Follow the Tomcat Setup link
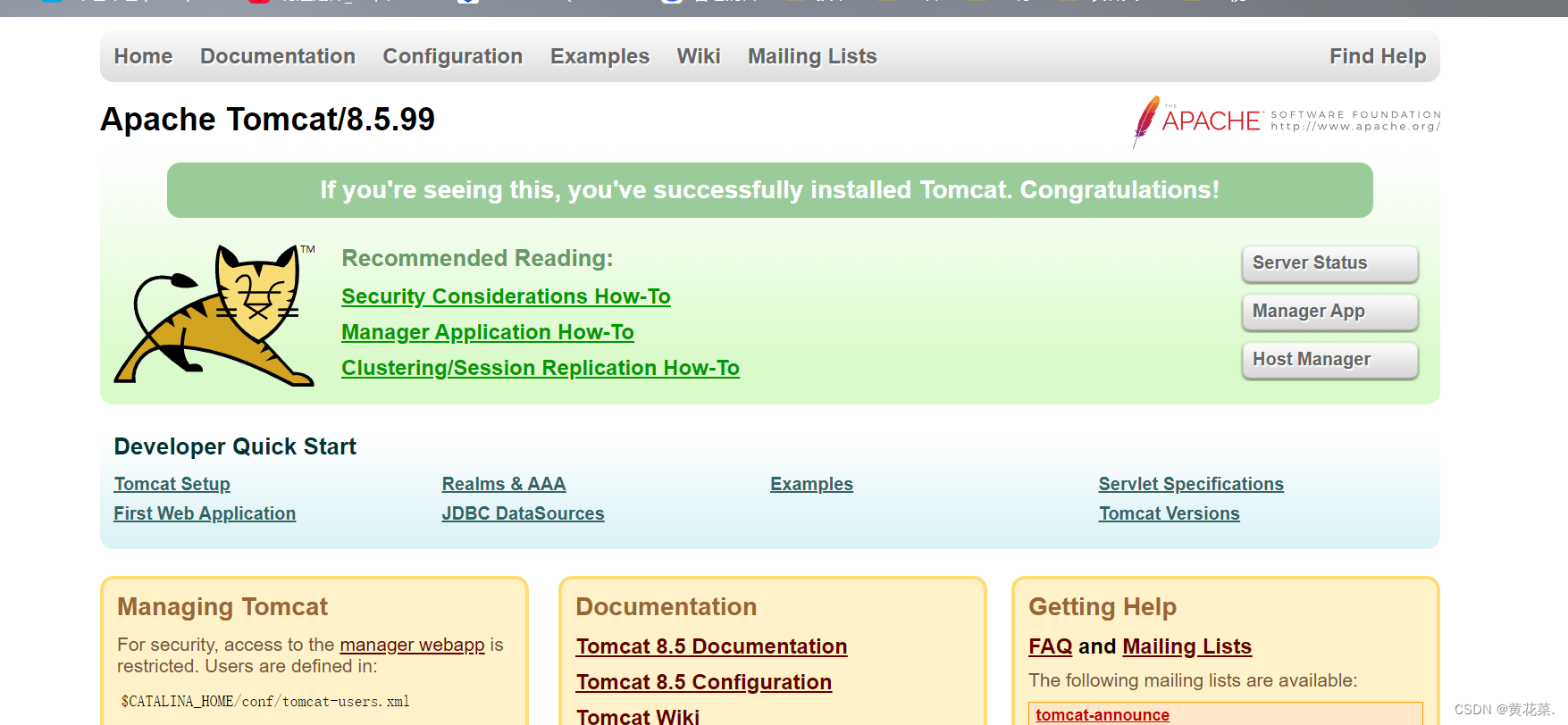The width and height of the screenshot is (1568, 725). (172, 484)
